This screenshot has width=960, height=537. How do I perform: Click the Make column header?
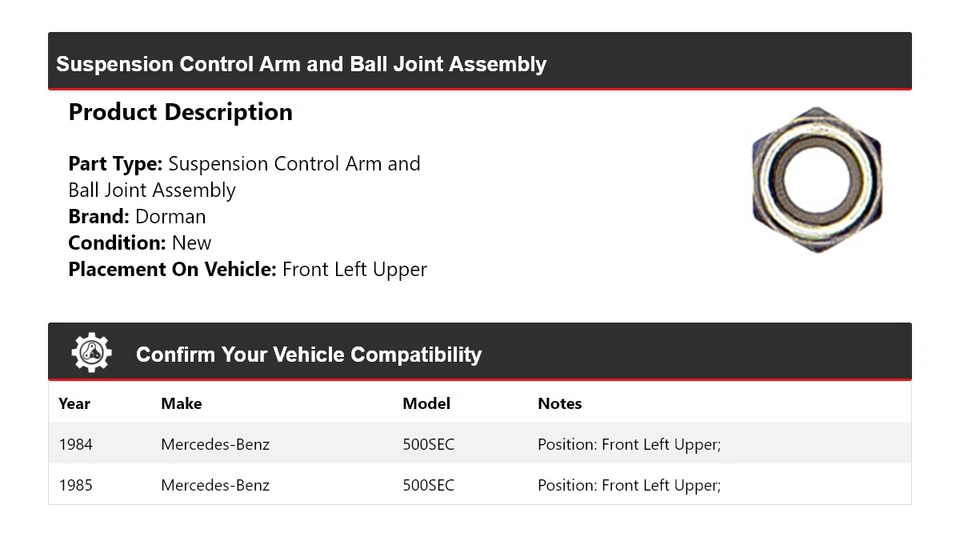pyautogui.click(x=181, y=404)
